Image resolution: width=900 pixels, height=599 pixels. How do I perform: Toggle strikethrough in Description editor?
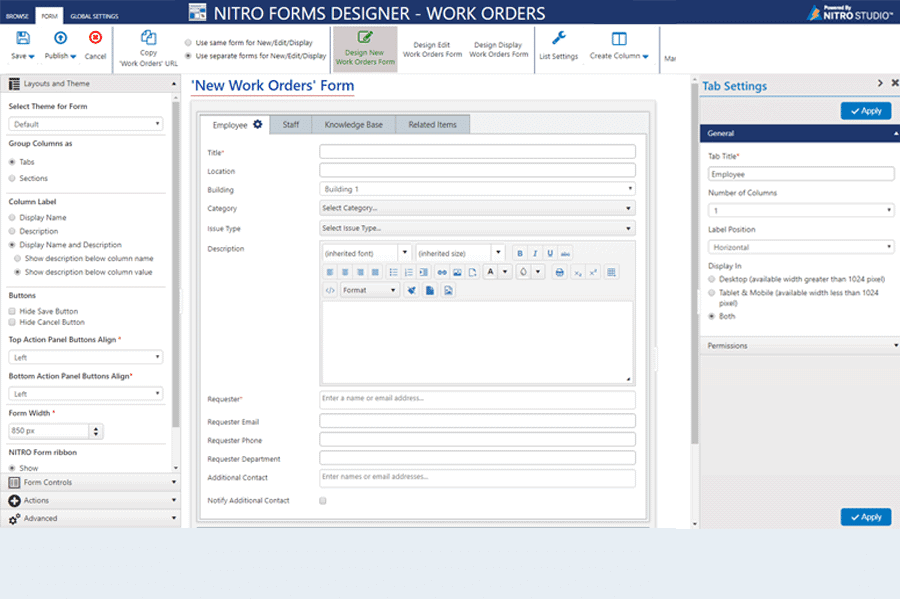[565, 253]
